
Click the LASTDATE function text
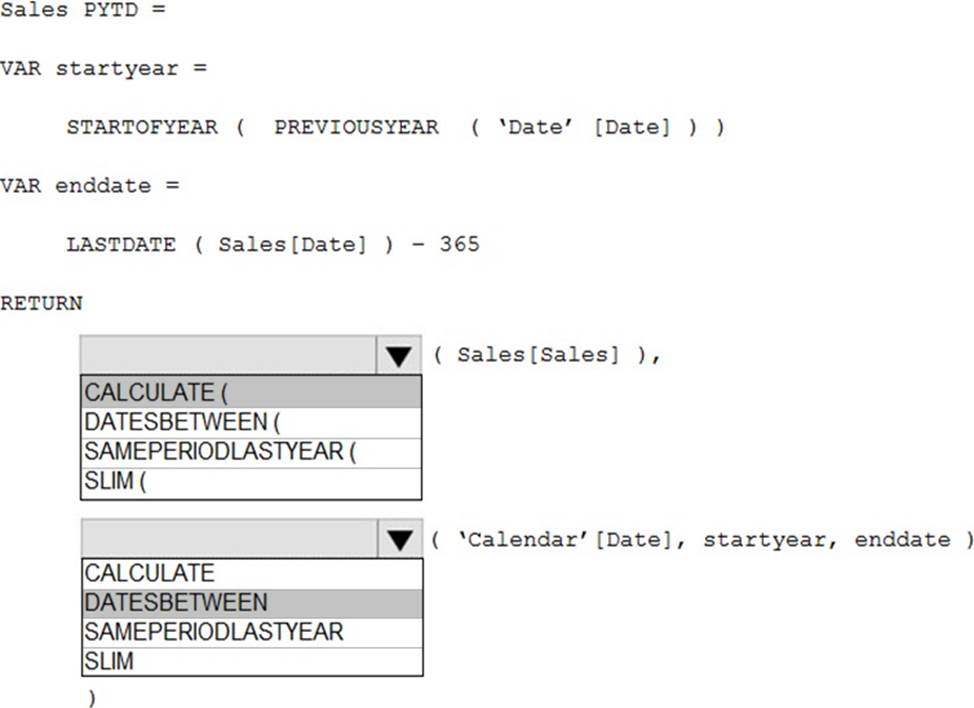(121, 244)
